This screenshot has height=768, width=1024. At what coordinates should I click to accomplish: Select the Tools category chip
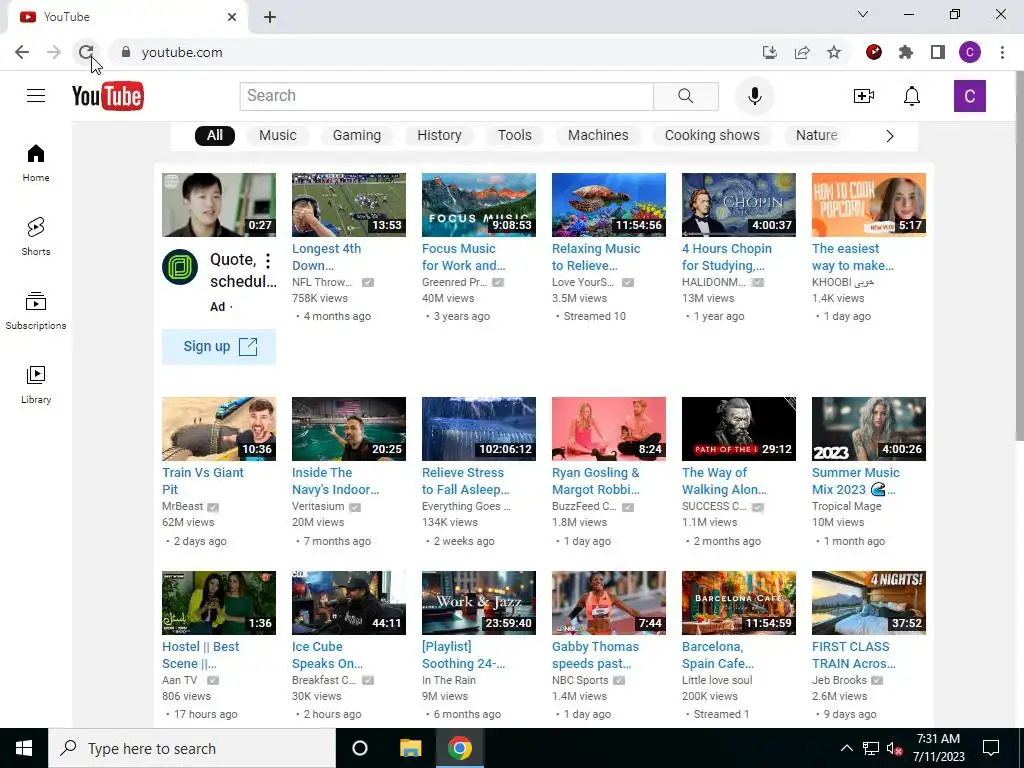[515, 135]
